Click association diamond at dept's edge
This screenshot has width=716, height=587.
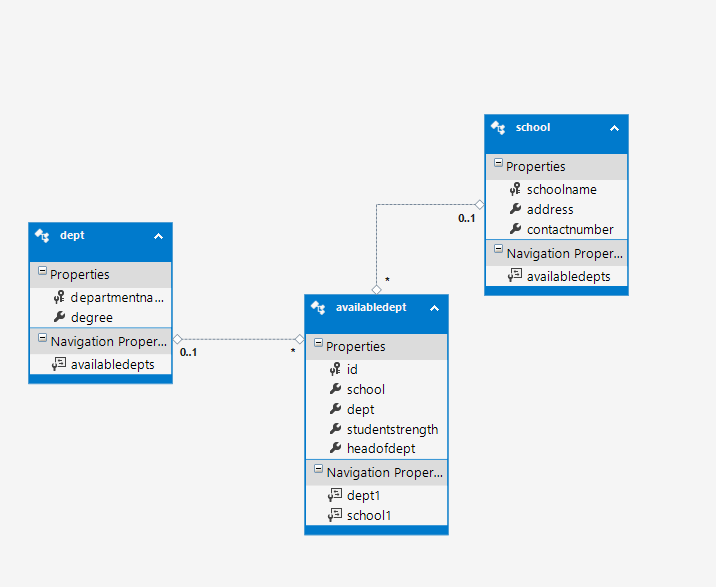pos(178,339)
